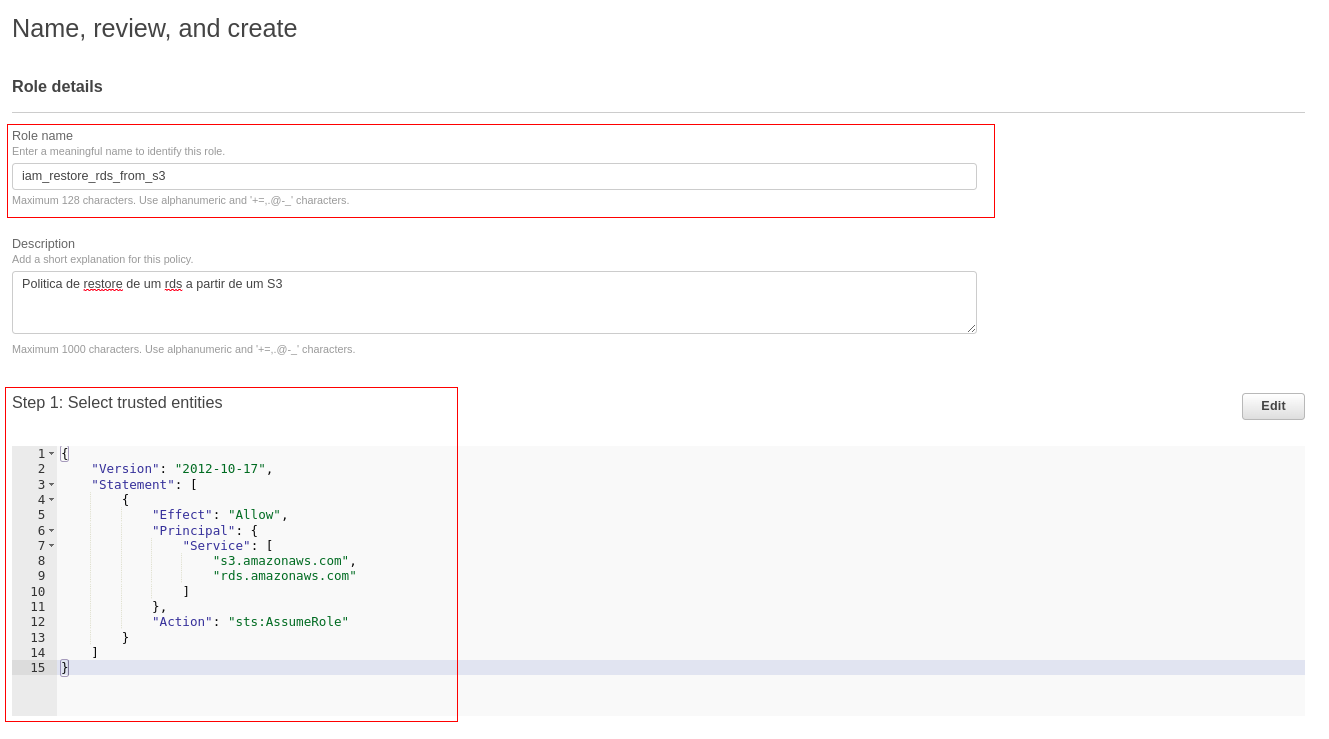Image resolution: width=1329 pixels, height=739 pixels.
Task: Click the Edit button for trusted entities
Action: point(1272,406)
